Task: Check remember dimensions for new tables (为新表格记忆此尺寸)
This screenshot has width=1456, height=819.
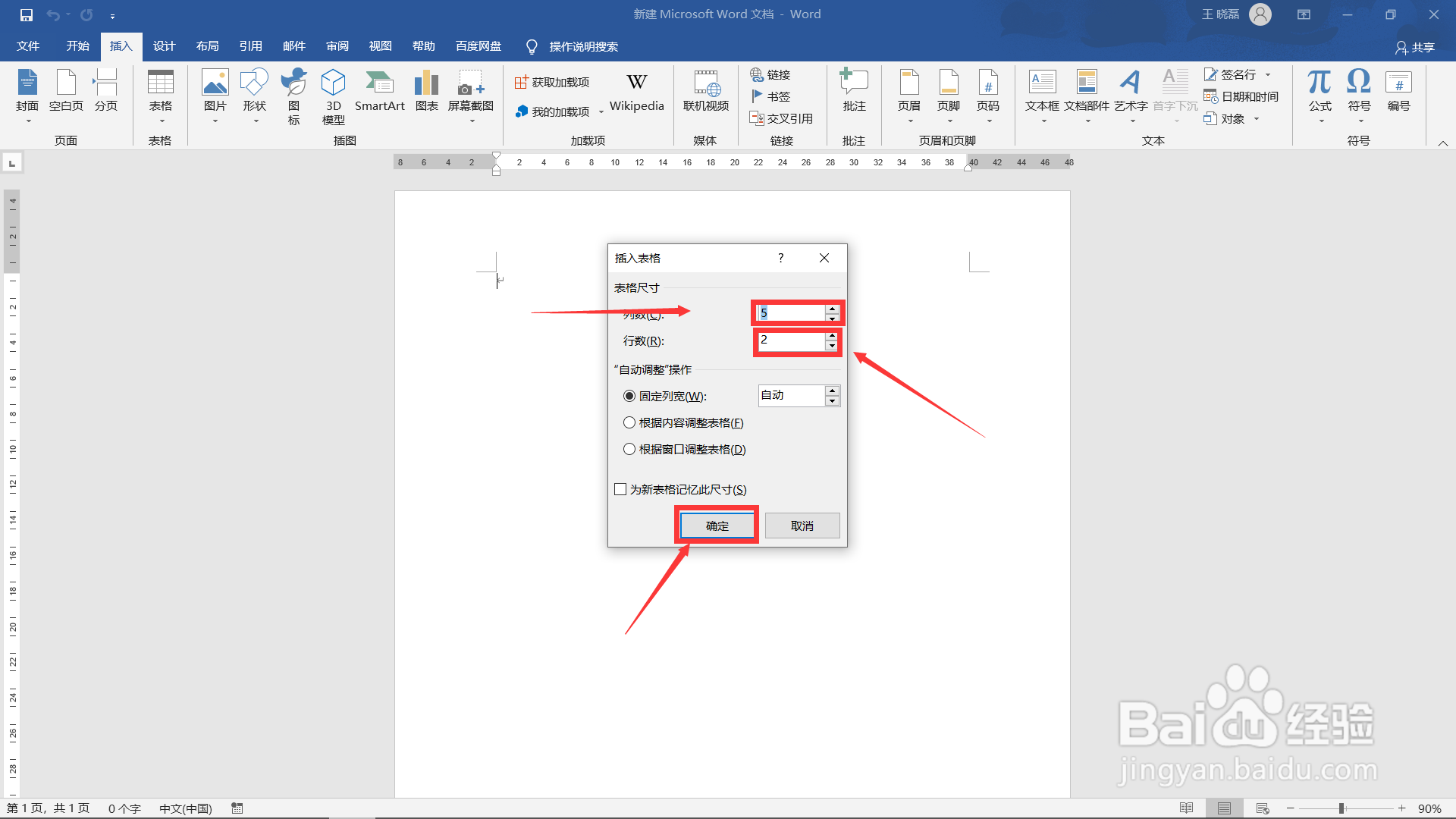Action: pyautogui.click(x=620, y=489)
